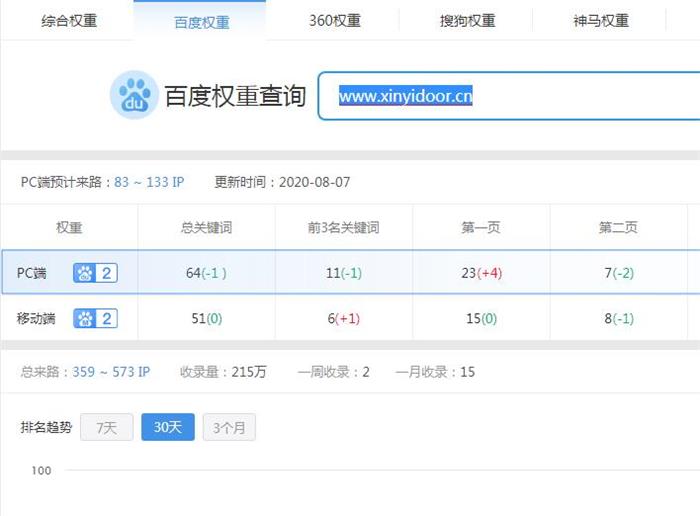Click the 移动端 row label
Image resolution: width=700 pixels, height=516 pixels.
36,318
